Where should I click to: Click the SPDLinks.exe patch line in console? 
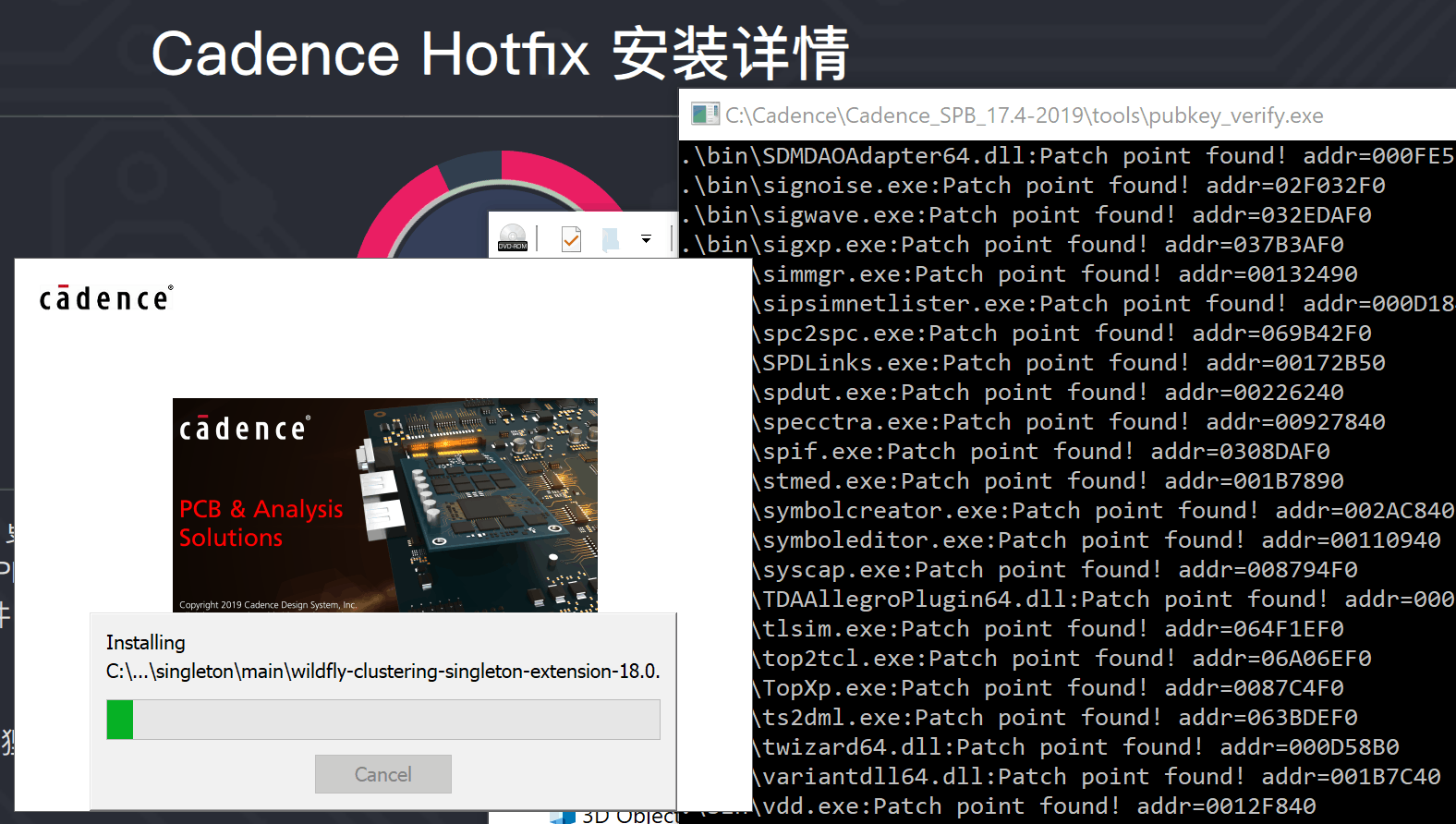click(x=1069, y=362)
